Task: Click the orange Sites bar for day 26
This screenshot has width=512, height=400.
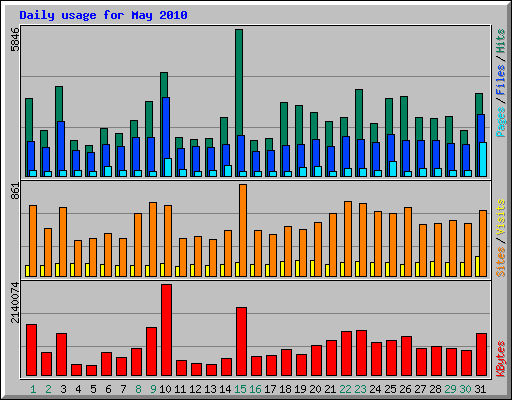Action: [408, 242]
